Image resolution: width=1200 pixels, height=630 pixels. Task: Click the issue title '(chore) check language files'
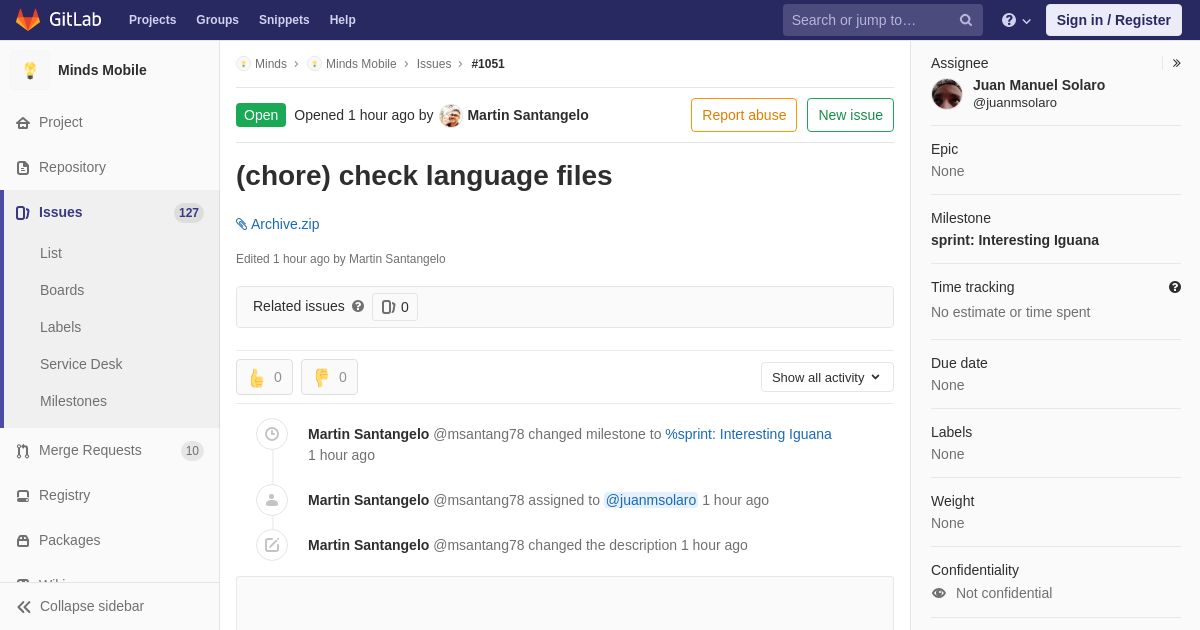[x=424, y=176]
